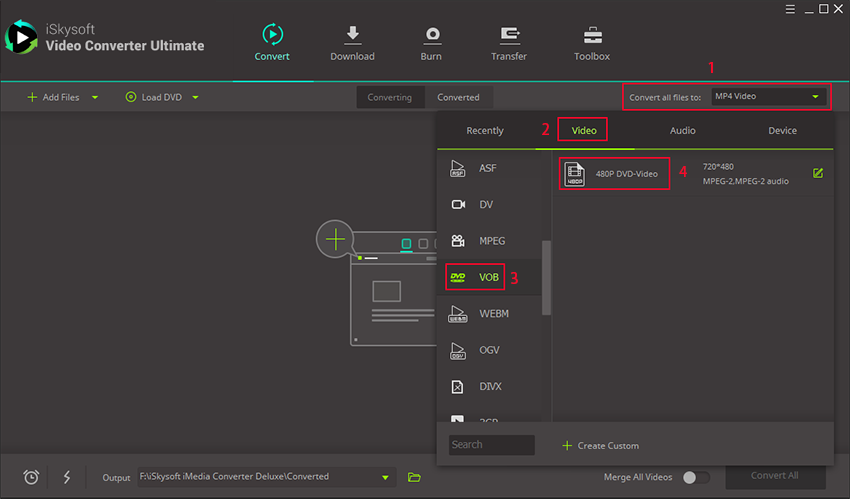850x499 pixels.
Task: Toggle Merge All Videos switch
Action: tap(696, 477)
